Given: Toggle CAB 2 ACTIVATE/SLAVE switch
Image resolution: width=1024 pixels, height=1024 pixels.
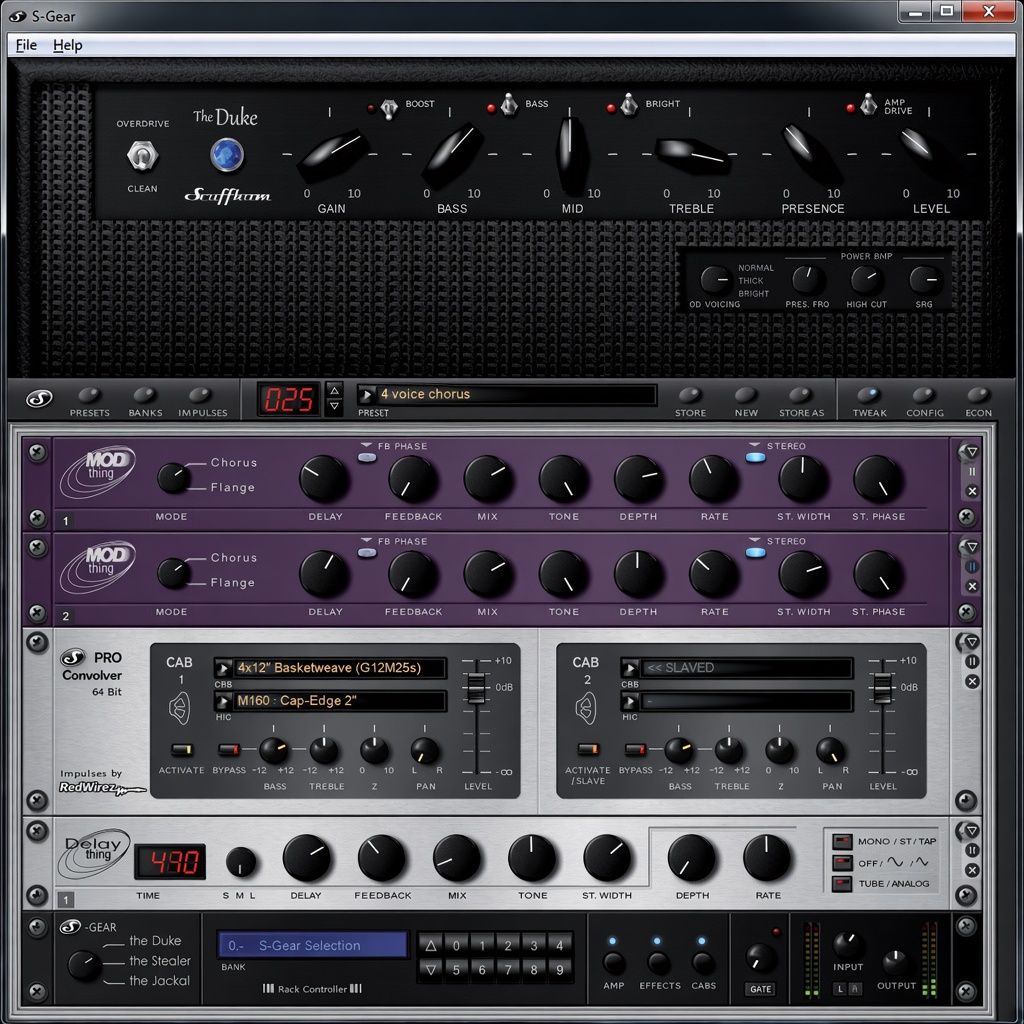Looking at the screenshot, I should [588, 750].
